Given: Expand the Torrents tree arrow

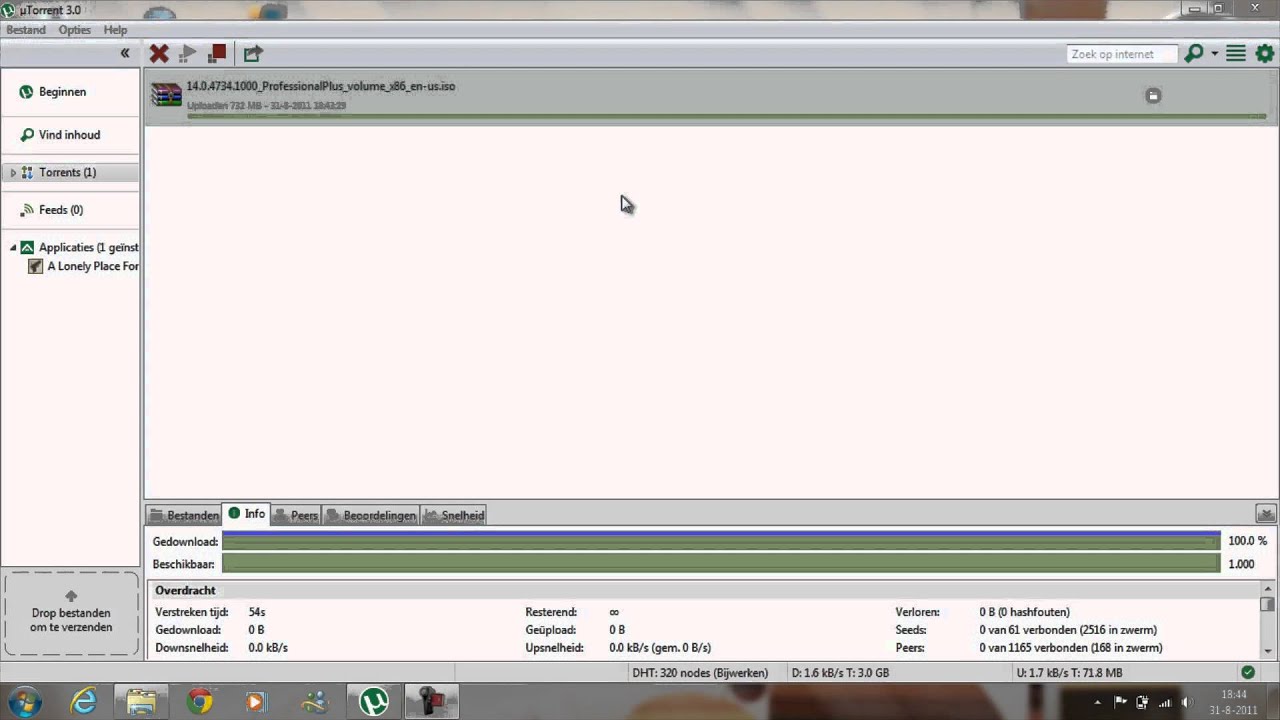Looking at the screenshot, I should pos(13,173).
